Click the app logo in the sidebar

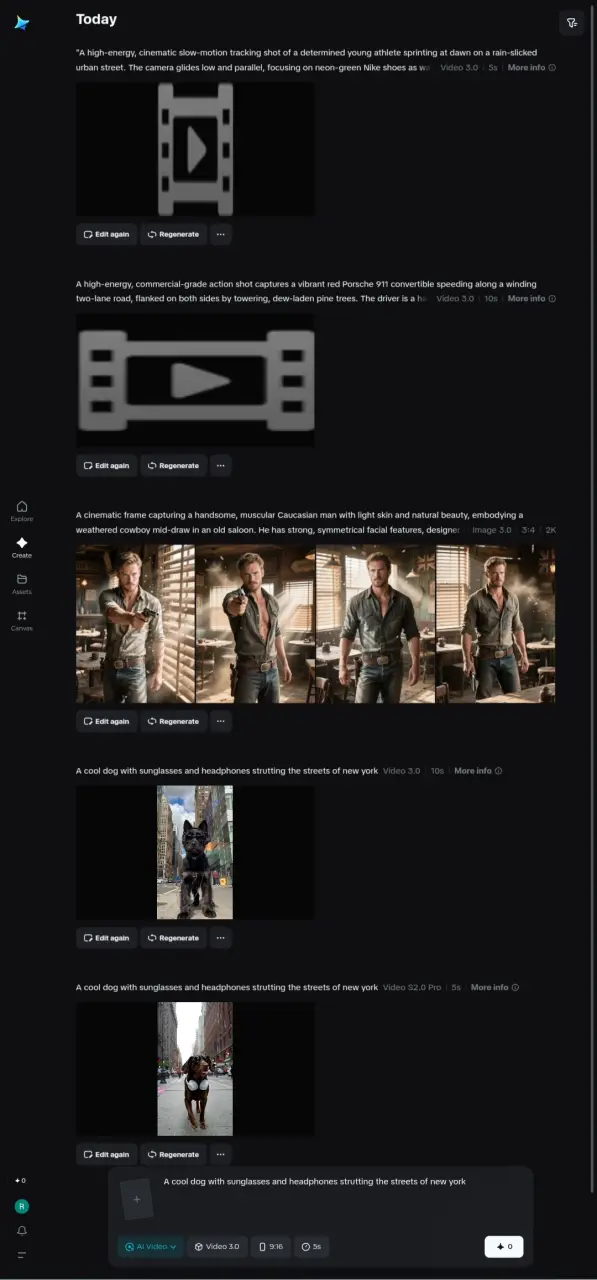(22, 23)
